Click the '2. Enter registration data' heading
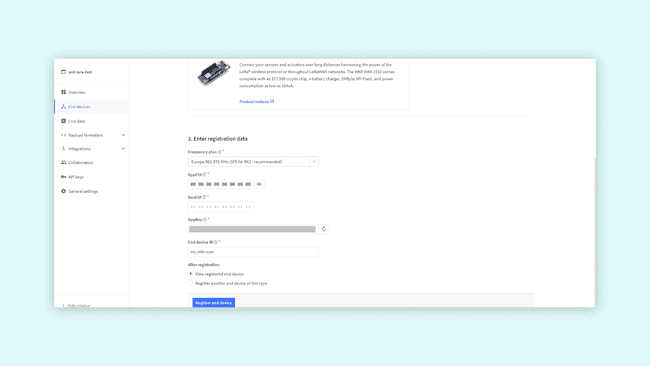This screenshot has height=366, width=650. pyautogui.click(x=218, y=139)
